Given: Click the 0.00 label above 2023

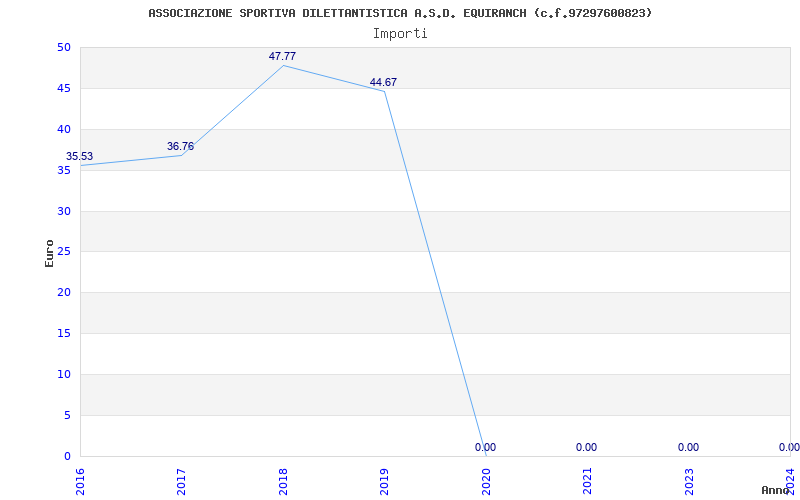Looking at the screenshot, I should (688, 447).
